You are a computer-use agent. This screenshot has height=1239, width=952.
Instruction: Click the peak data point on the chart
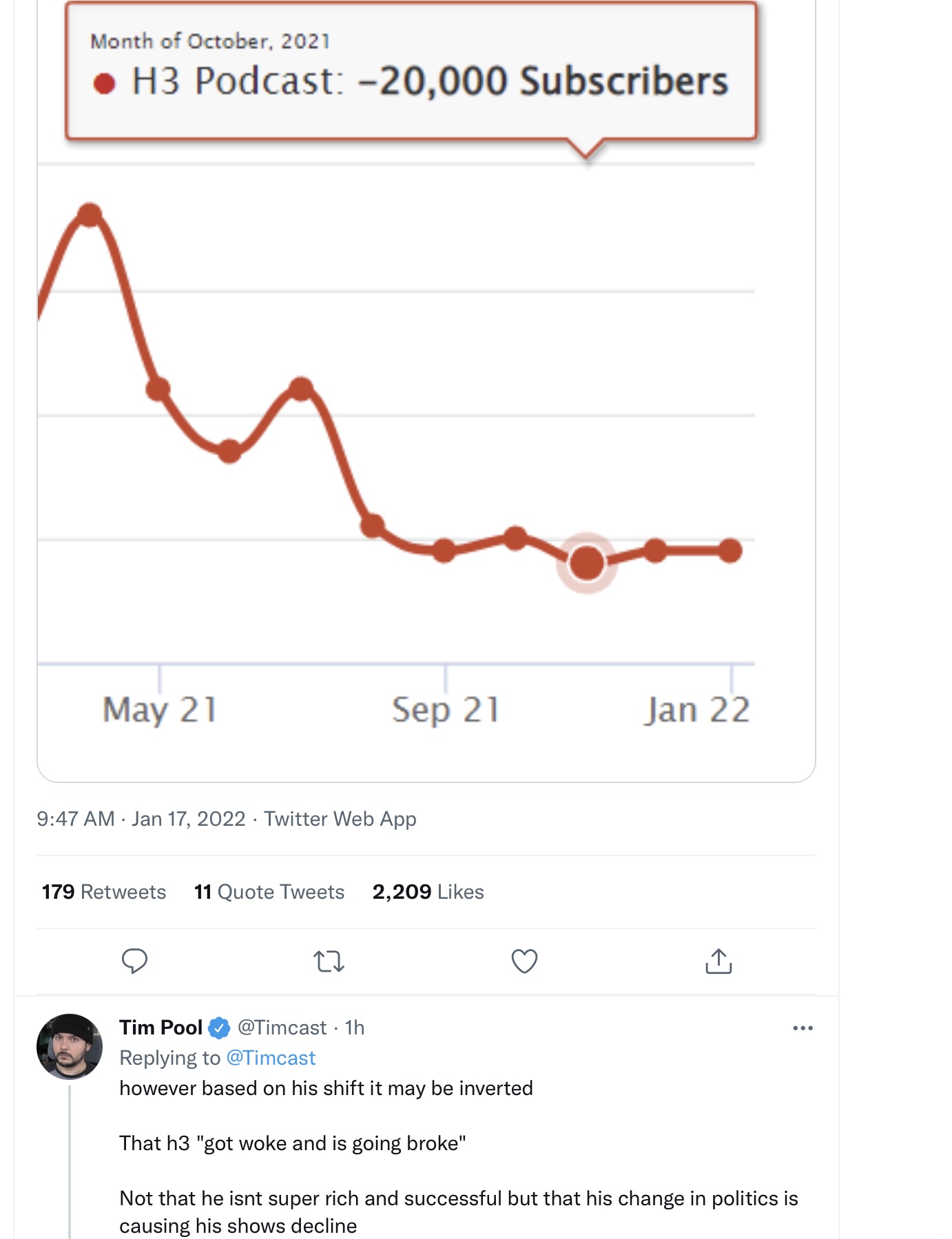click(x=90, y=215)
